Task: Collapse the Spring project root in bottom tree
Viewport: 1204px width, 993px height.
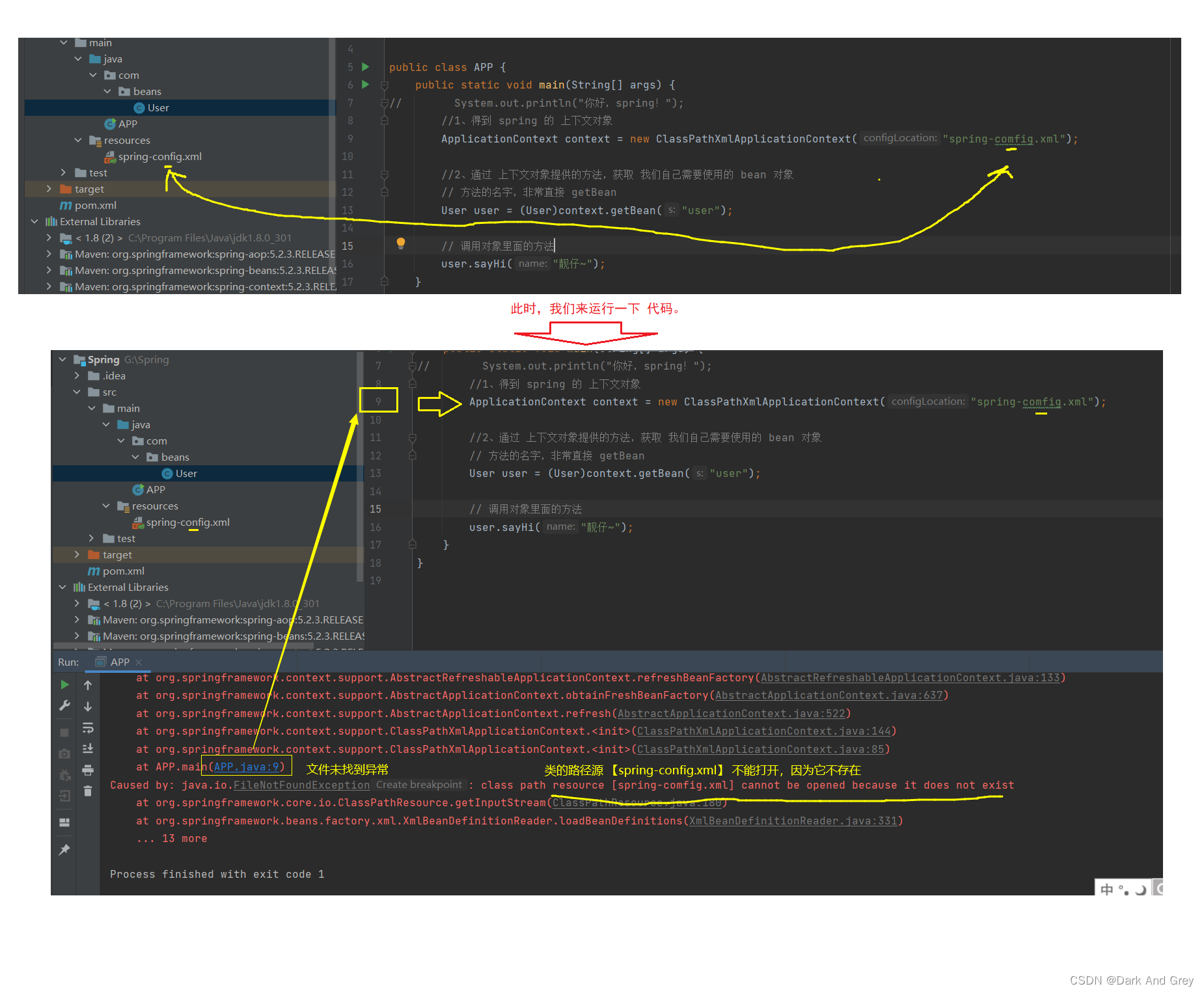Action: pos(62,359)
